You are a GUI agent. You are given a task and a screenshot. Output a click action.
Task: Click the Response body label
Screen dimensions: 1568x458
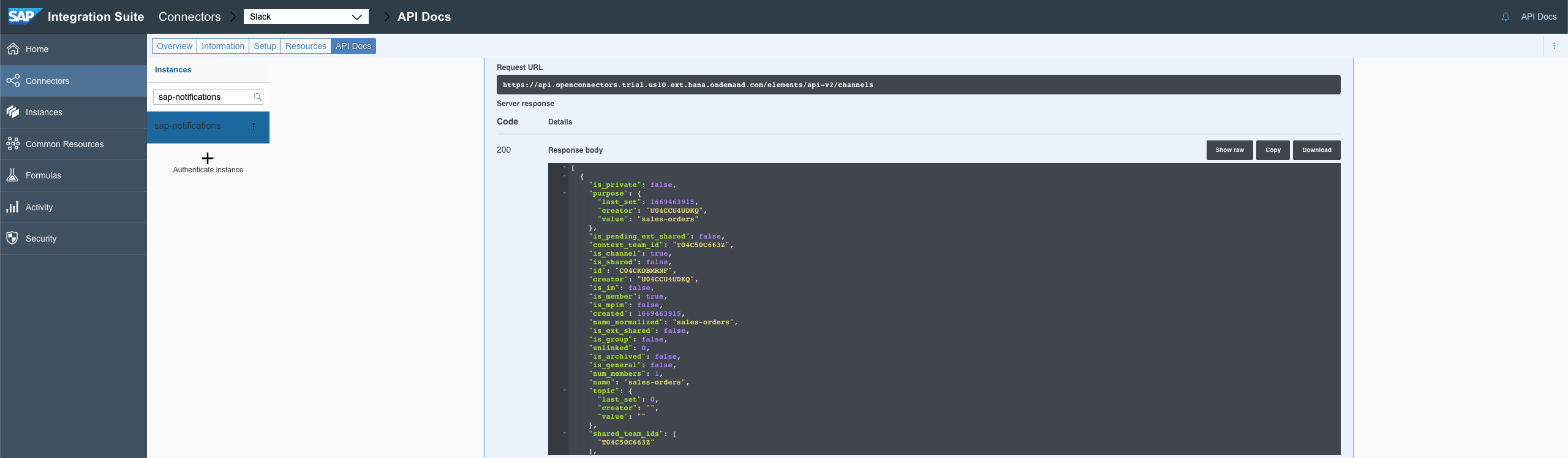click(x=575, y=150)
